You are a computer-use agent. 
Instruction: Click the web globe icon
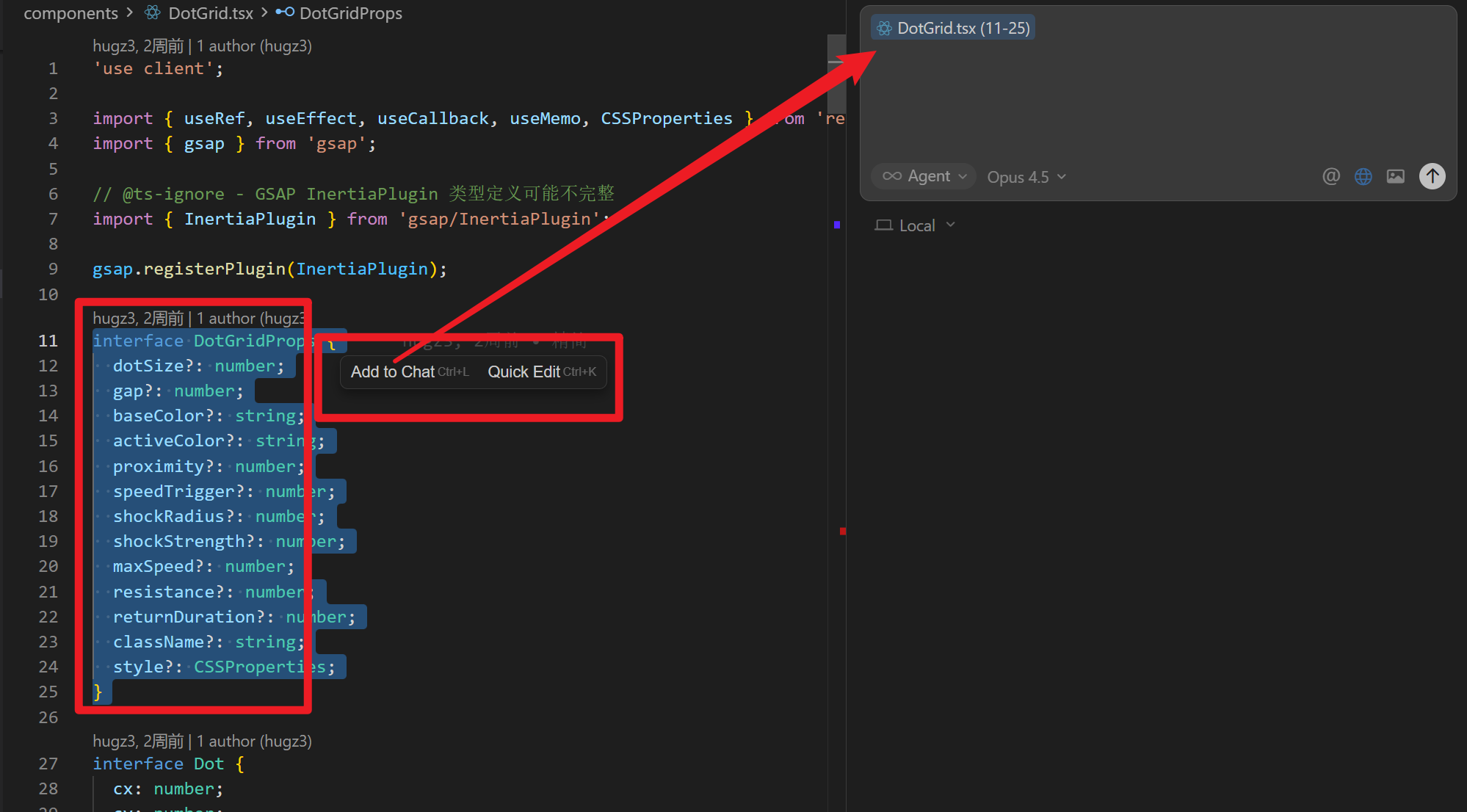click(1363, 176)
